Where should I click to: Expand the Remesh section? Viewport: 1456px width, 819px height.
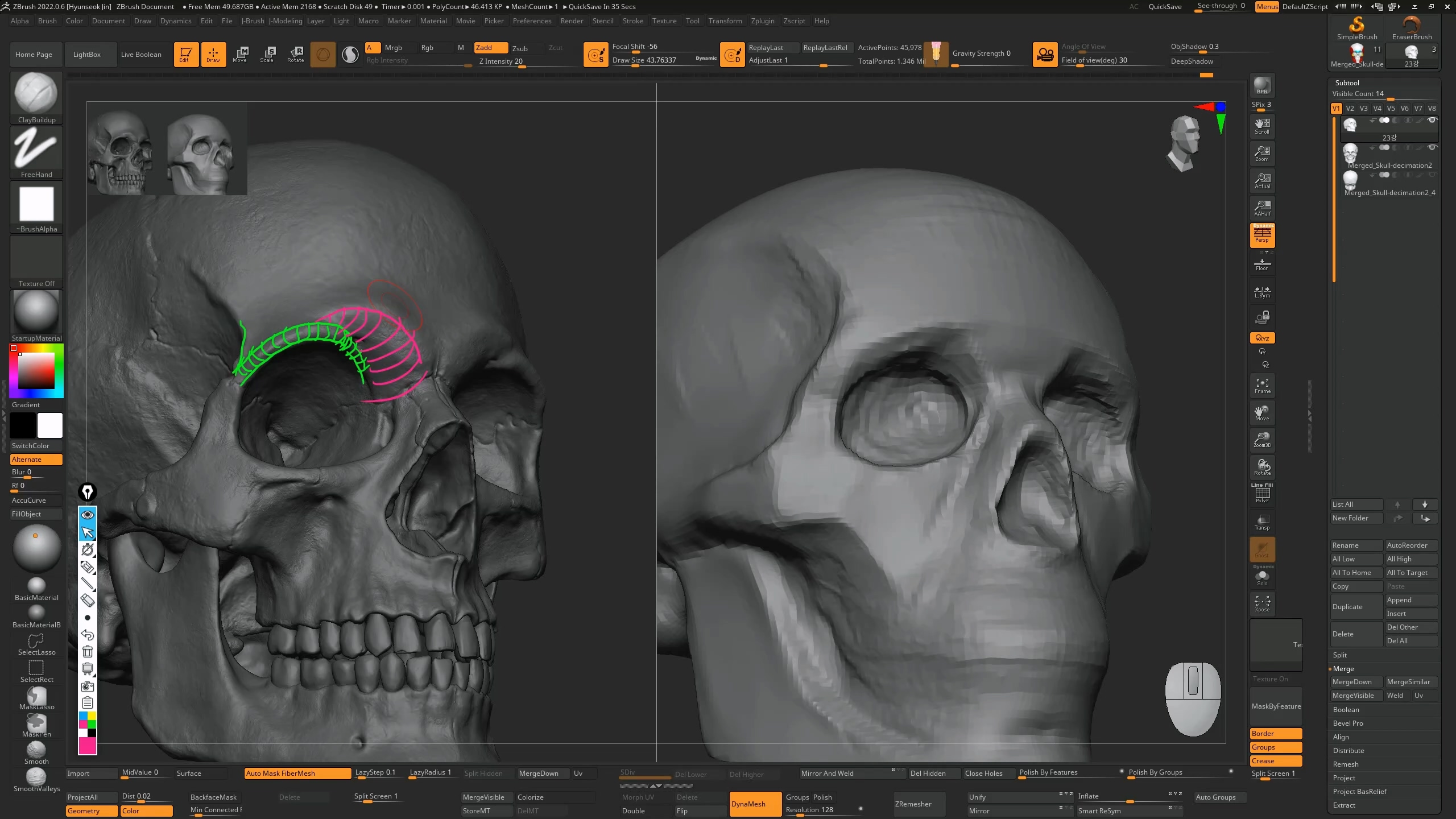point(1345,764)
